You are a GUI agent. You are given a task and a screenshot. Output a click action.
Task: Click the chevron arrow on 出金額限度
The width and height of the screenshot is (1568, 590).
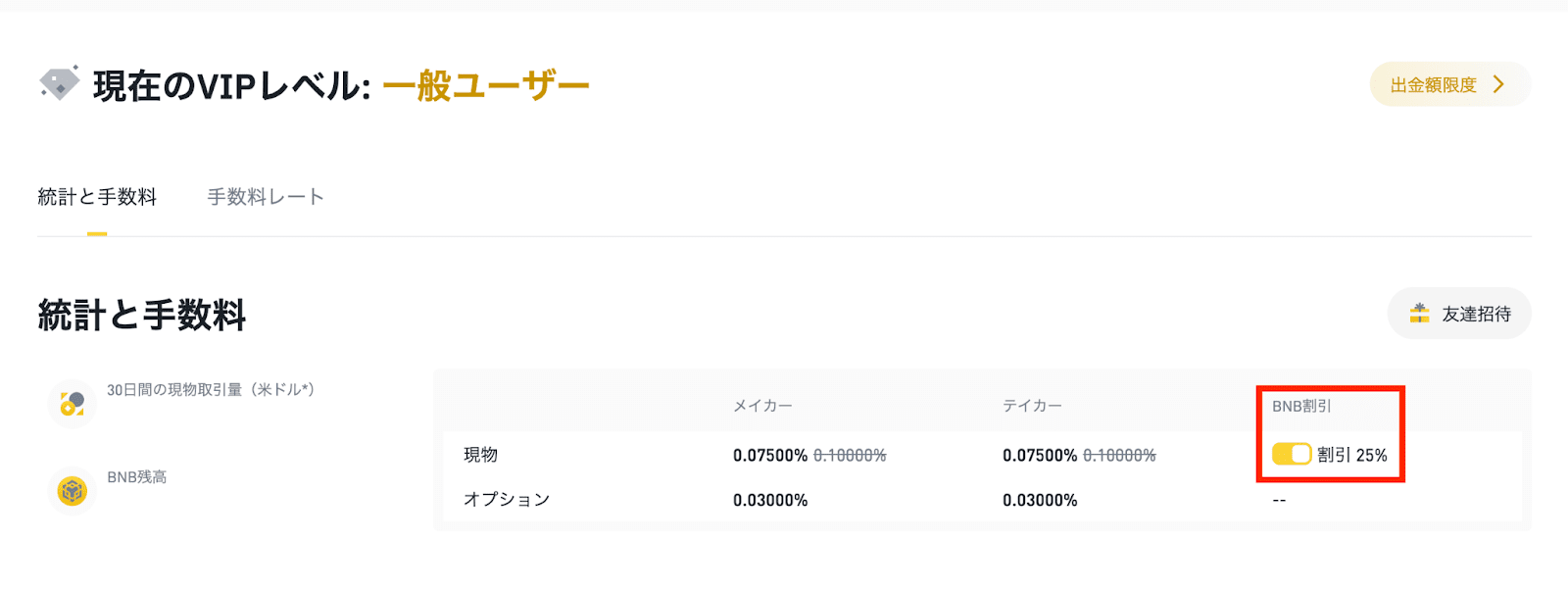click(x=1498, y=84)
